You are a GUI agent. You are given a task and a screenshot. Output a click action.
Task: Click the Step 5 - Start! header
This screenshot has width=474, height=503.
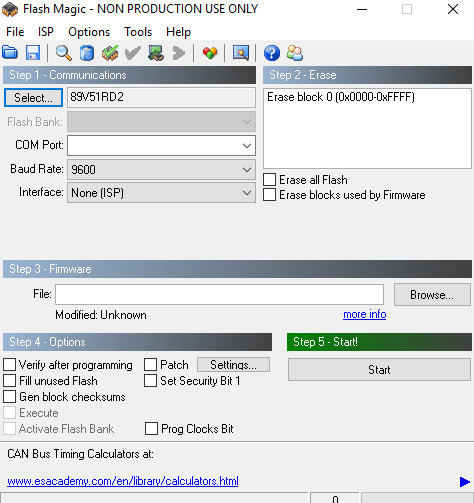379,342
